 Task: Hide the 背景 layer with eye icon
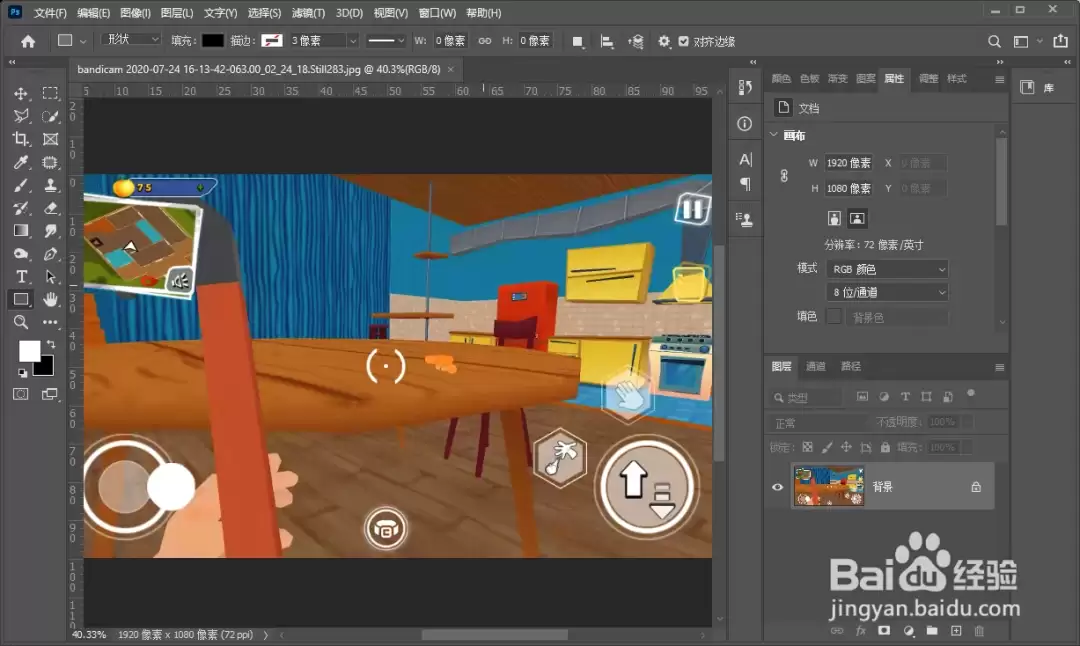[778, 487]
